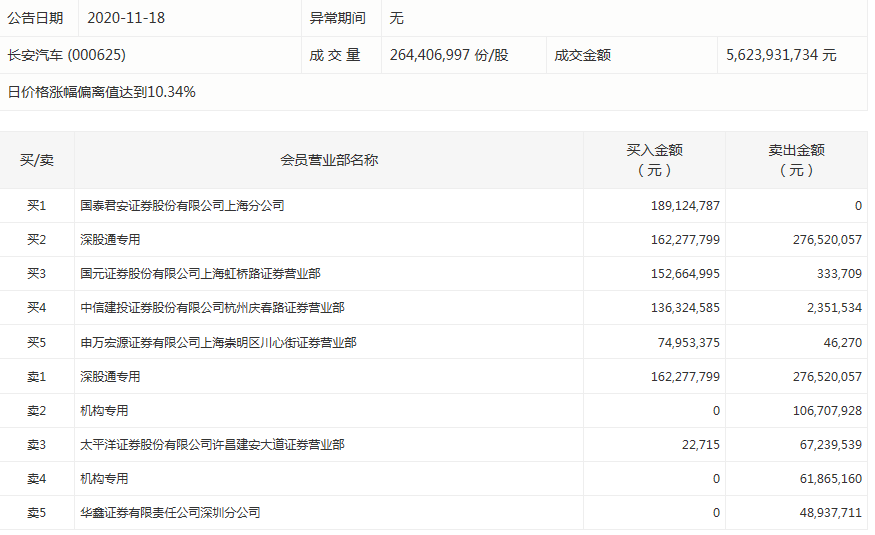Image resolution: width=875 pixels, height=535 pixels.
Task: Click the 买1 buy amount 189,124,787
Action: click(x=678, y=206)
